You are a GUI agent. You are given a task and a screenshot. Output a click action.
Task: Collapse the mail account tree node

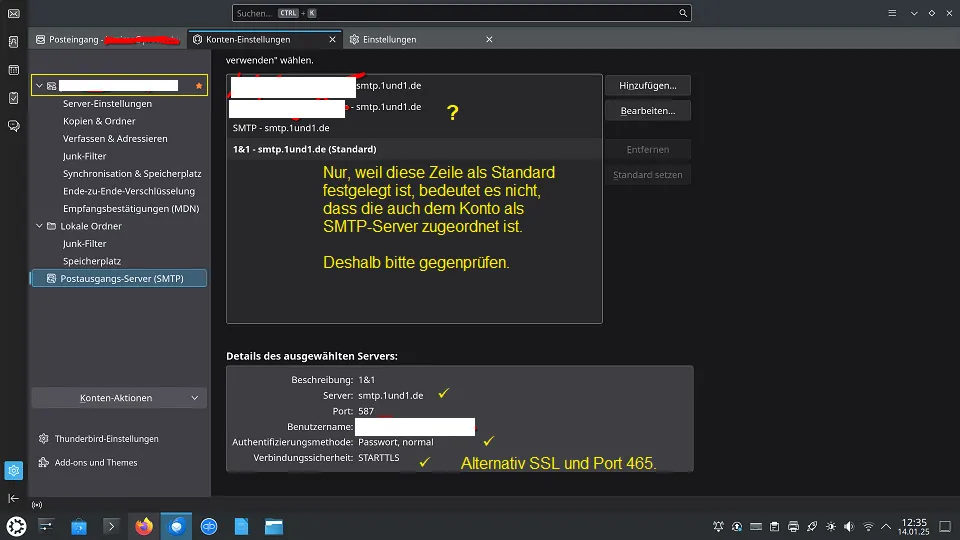click(x=39, y=86)
